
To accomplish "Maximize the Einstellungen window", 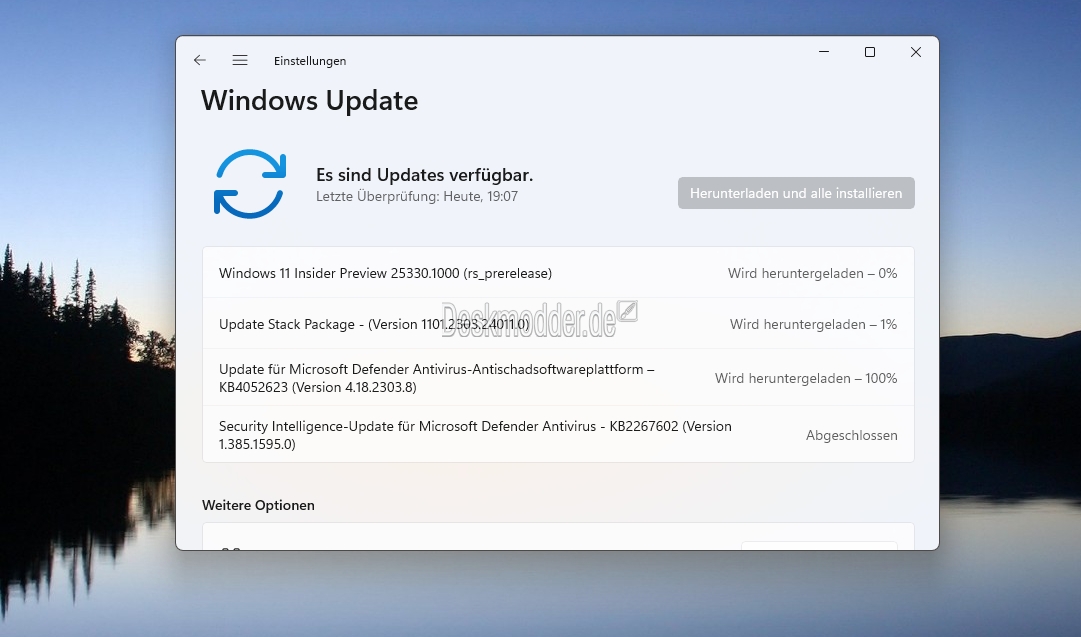I will 870,52.
